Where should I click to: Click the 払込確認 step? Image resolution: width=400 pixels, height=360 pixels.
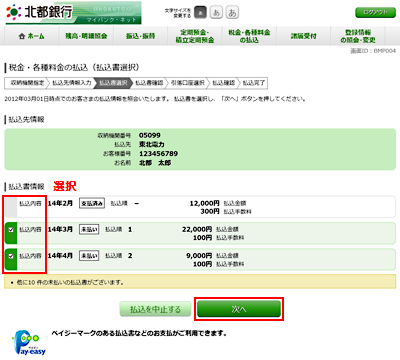click(x=224, y=83)
